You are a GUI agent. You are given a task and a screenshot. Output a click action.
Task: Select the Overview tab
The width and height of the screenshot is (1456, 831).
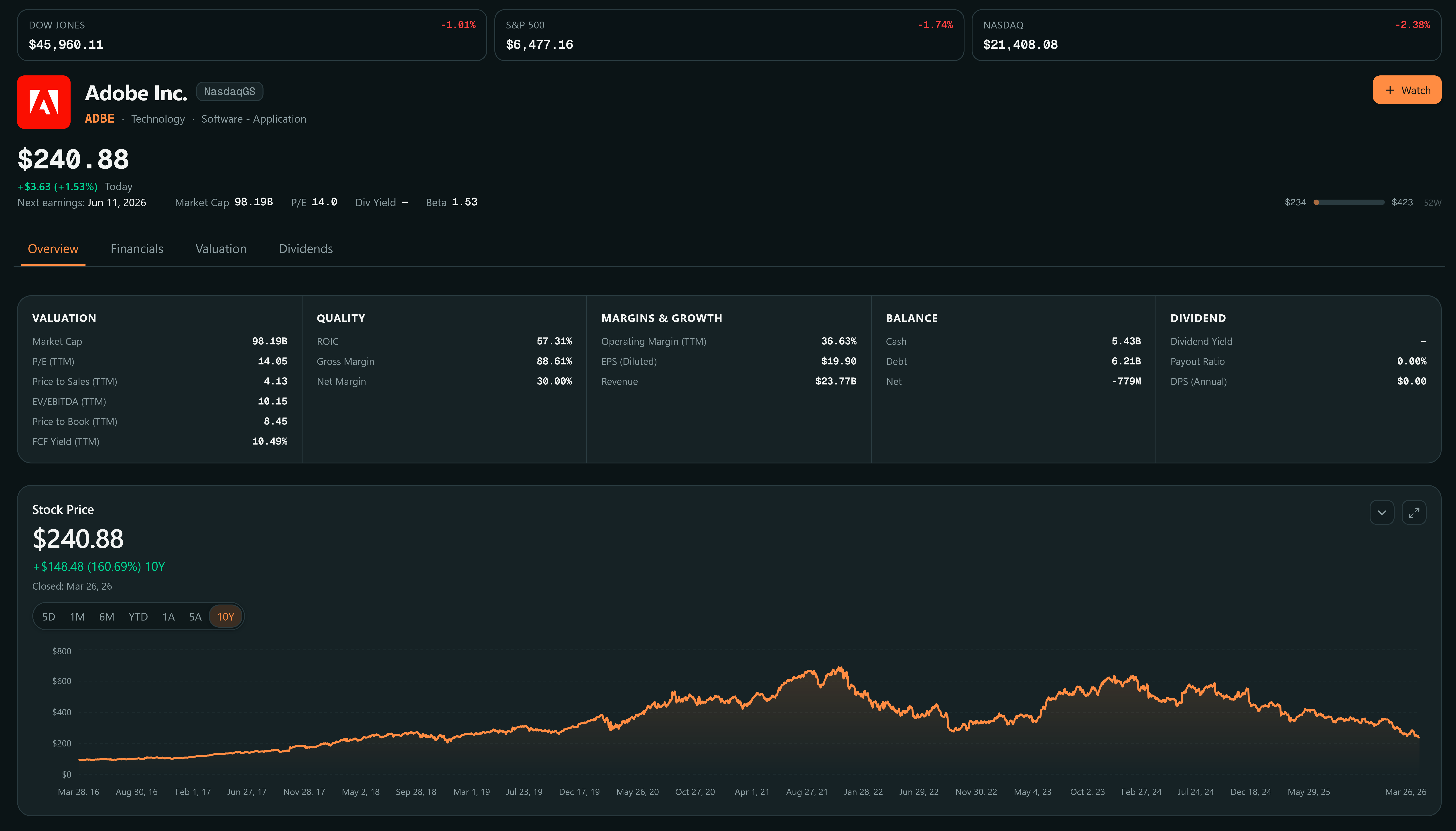(x=53, y=249)
